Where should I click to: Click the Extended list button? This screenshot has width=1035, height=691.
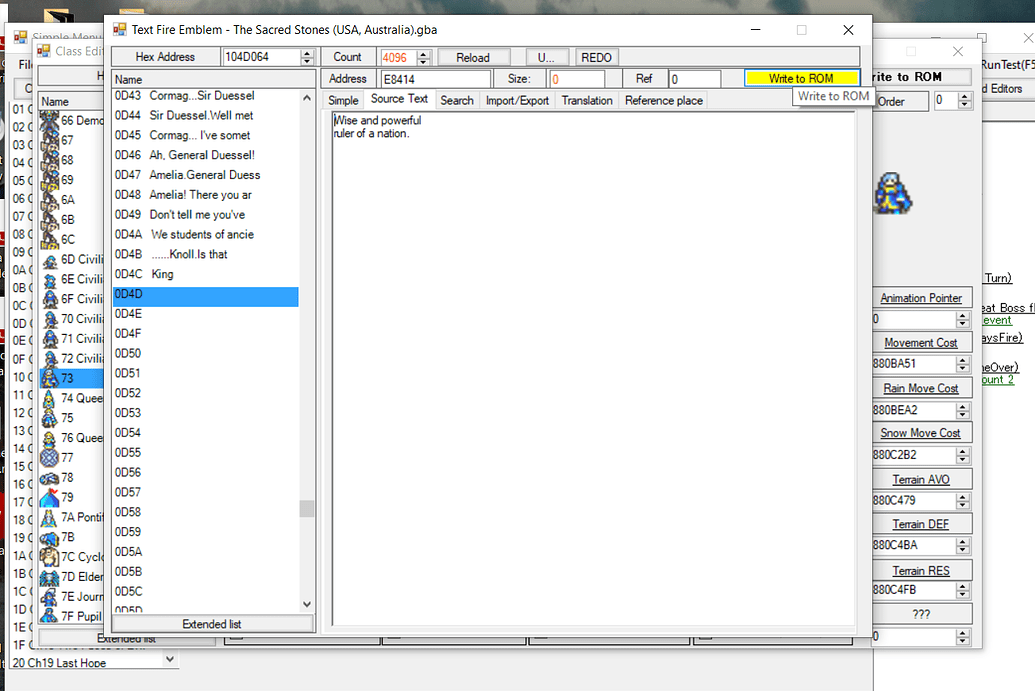tap(212, 623)
